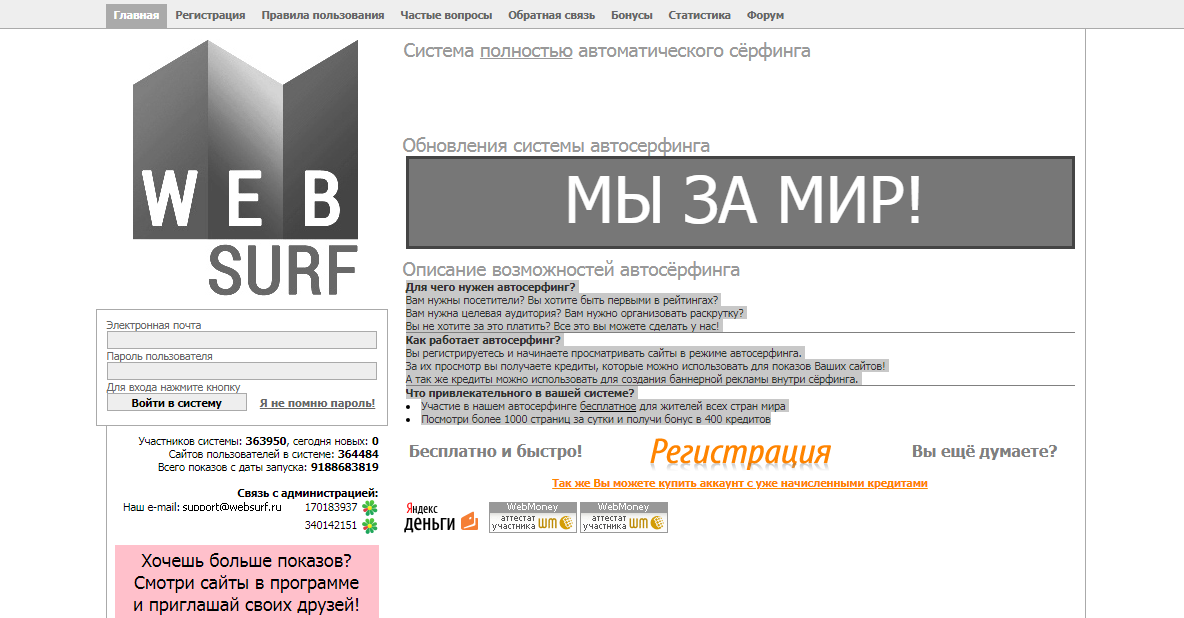Open the Статистика page
The width and height of the screenshot is (1184, 618).
(x=699, y=16)
